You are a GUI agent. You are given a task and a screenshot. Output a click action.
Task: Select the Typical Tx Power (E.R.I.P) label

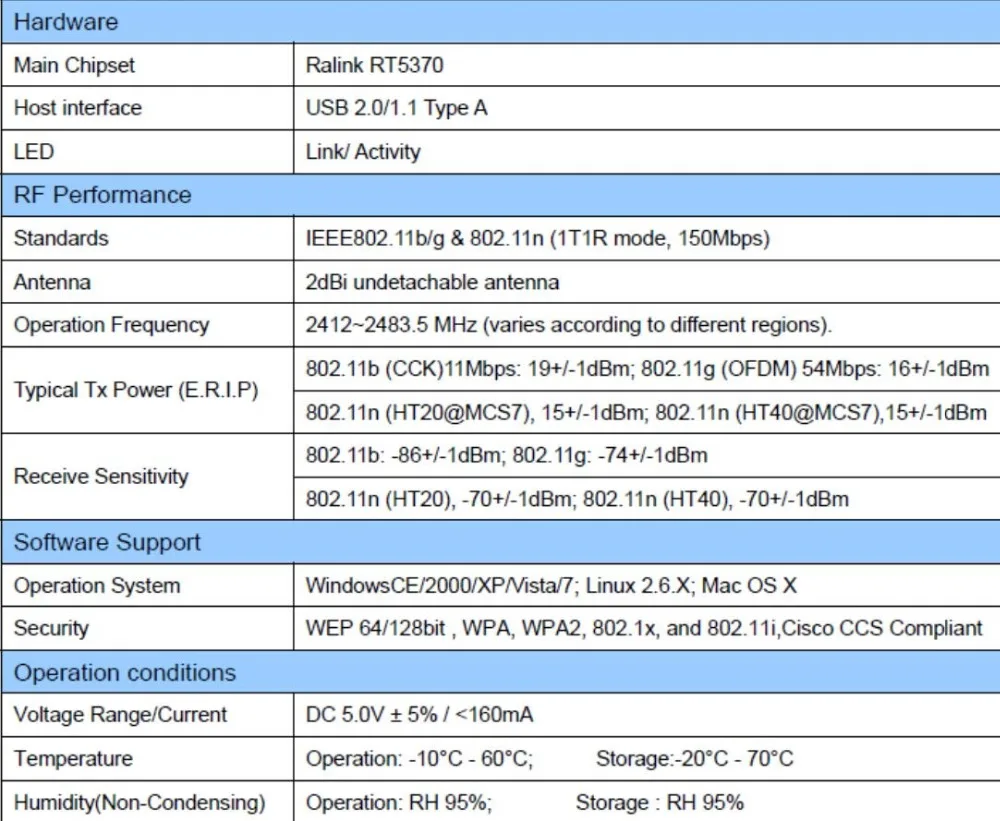[136, 390]
